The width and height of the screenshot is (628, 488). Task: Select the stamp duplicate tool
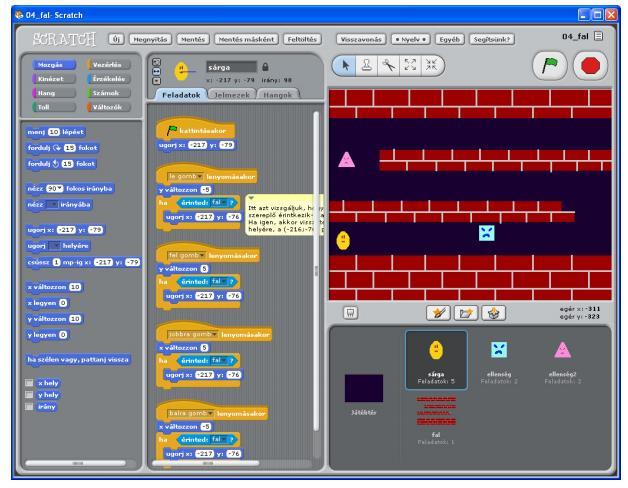click(x=367, y=65)
